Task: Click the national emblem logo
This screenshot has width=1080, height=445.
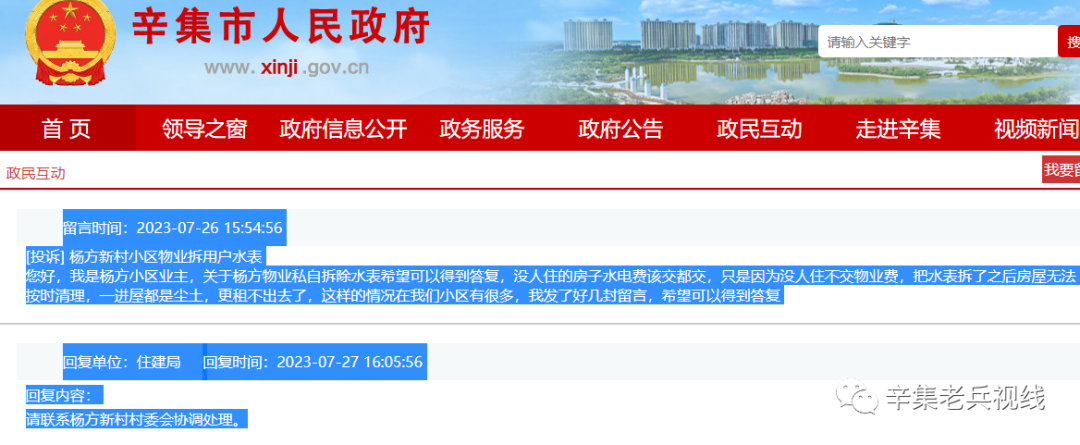Action: click(70, 43)
